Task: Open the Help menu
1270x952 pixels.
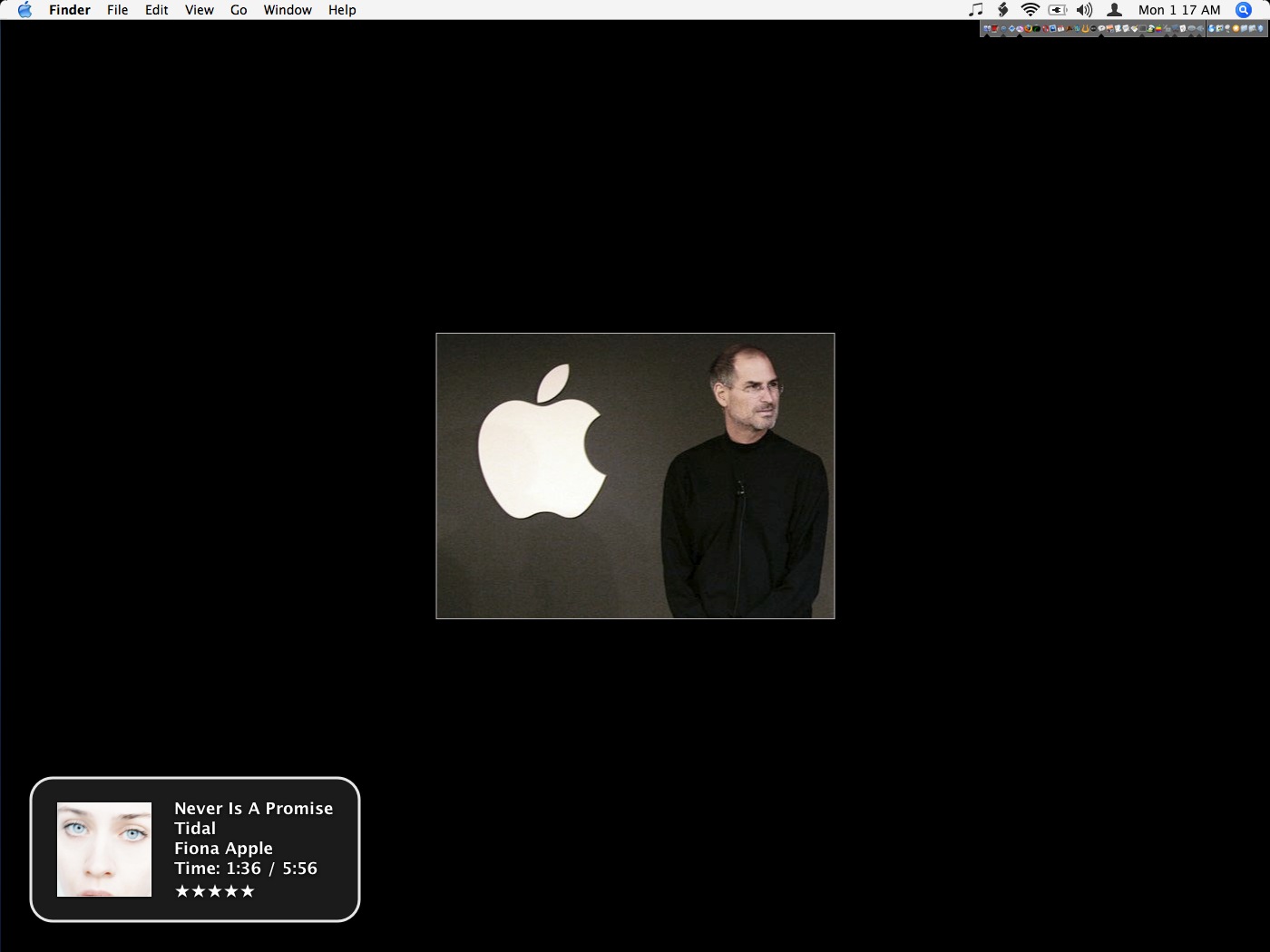Action: [342, 10]
